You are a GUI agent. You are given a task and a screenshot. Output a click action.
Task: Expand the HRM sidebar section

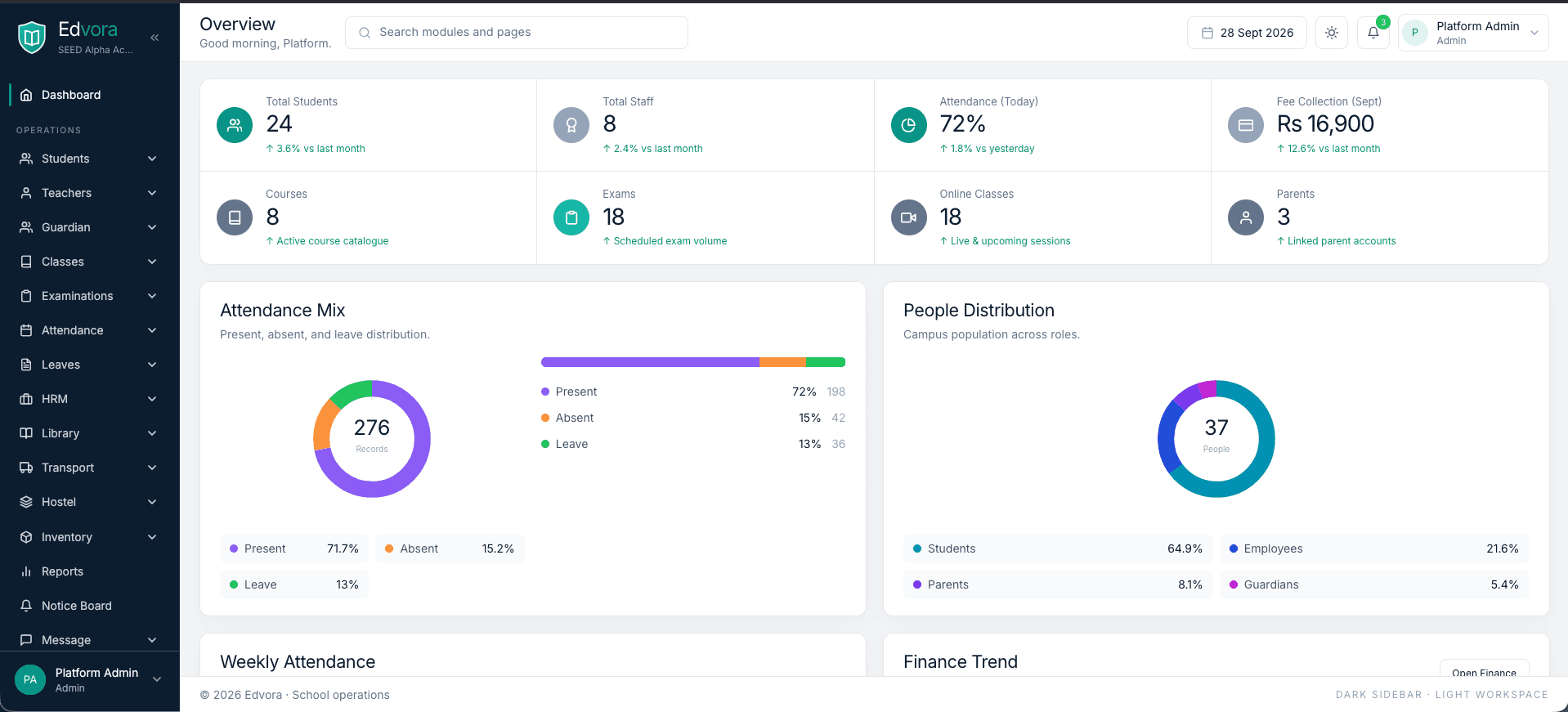(x=89, y=399)
